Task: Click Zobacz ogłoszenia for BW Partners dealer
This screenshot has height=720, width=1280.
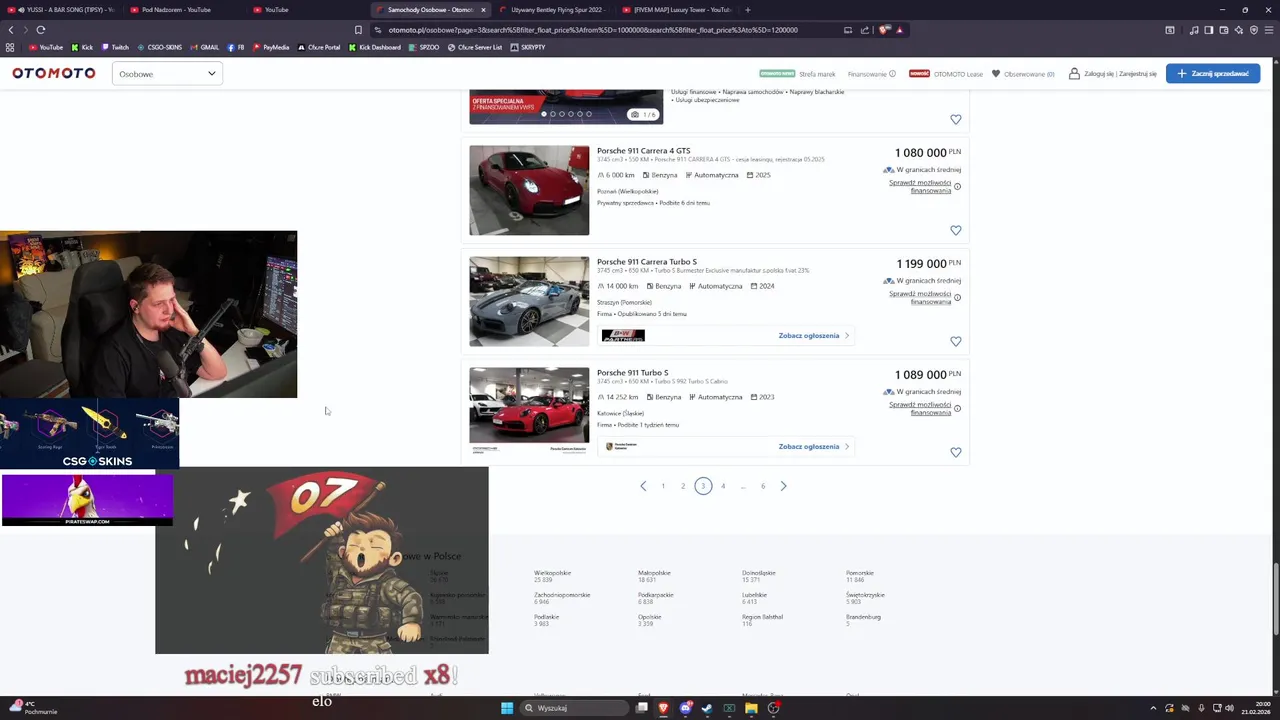Action: [x=813, y=336]
